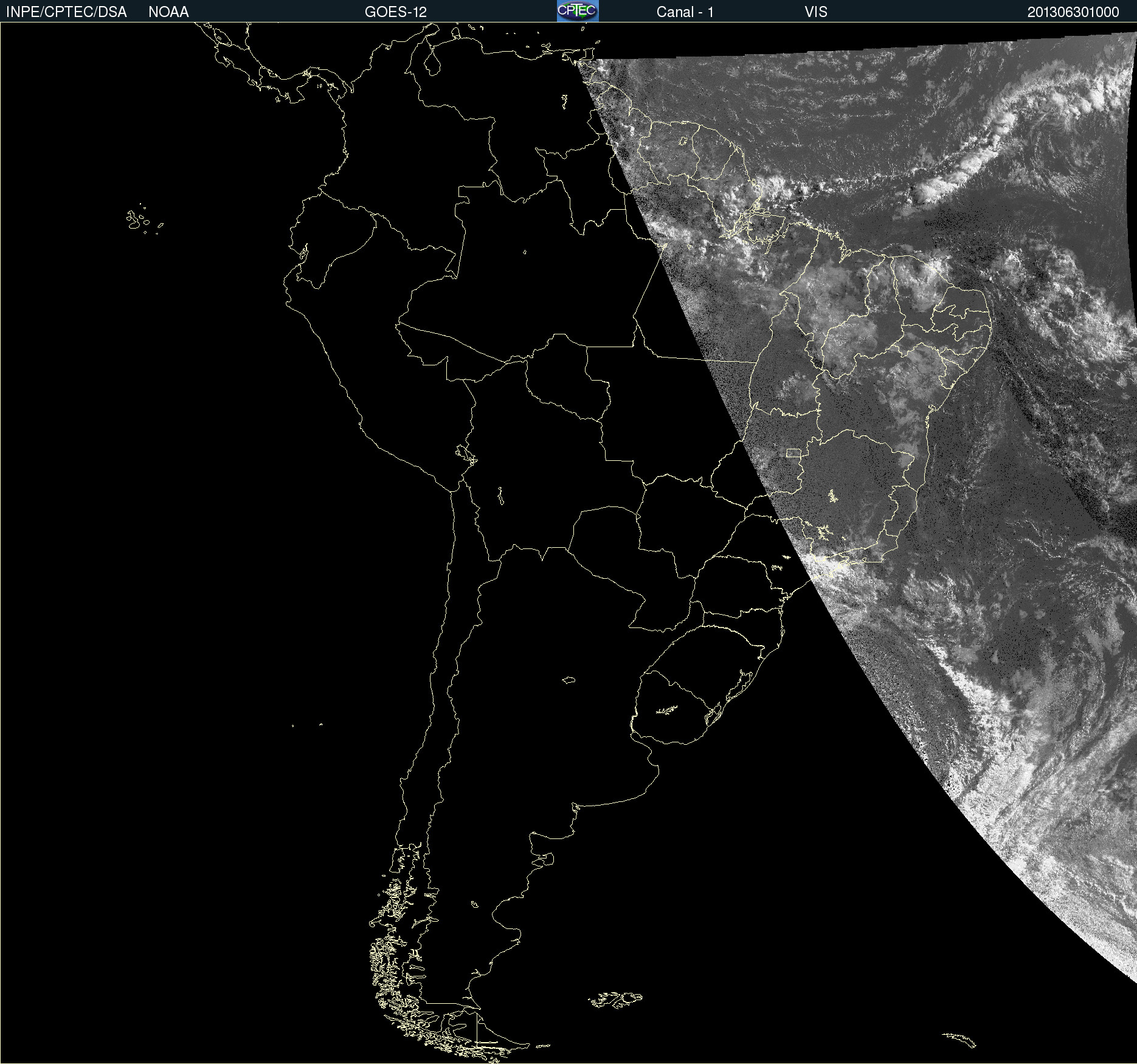Screen dimensions: 1137x1064
Task: Click the GOES-12 satellite name
Action: (x=396, y=12)
